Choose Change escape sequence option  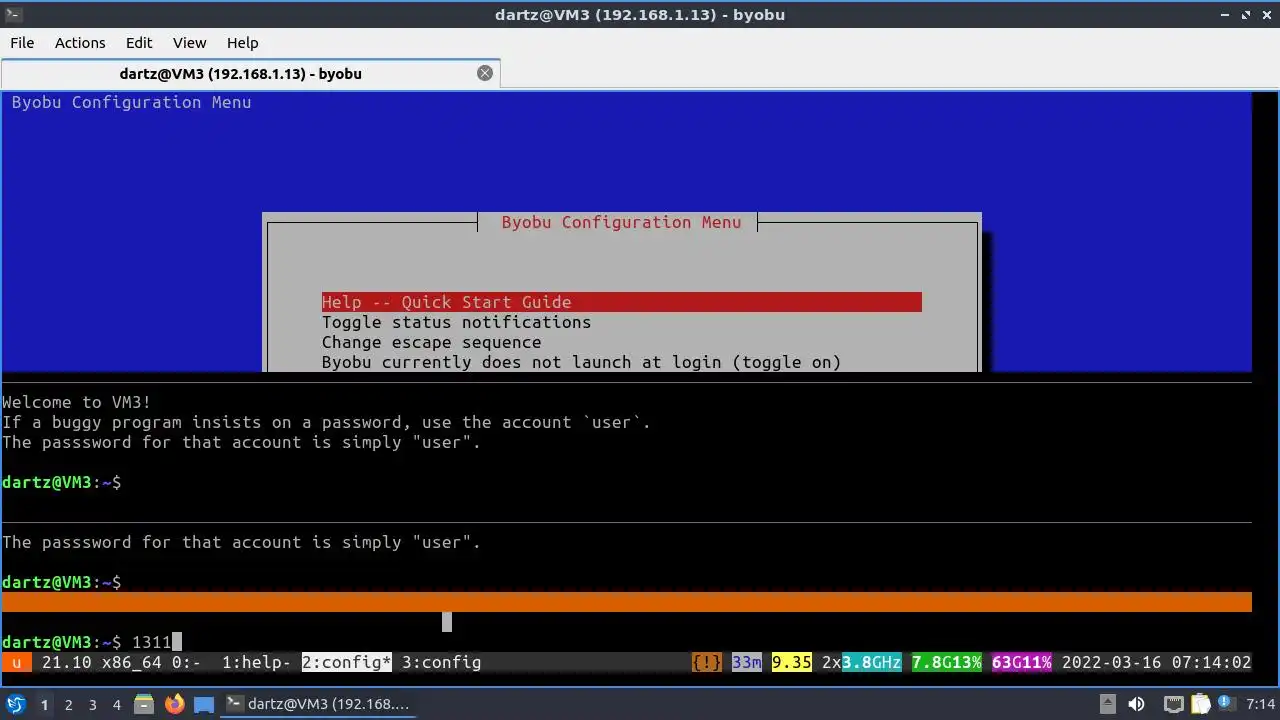click(431, 342)
